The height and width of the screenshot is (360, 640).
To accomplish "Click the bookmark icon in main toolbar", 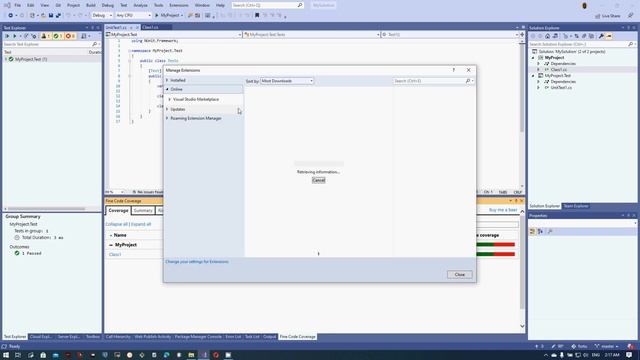I will pyautogui.click(x=257, y=16).
